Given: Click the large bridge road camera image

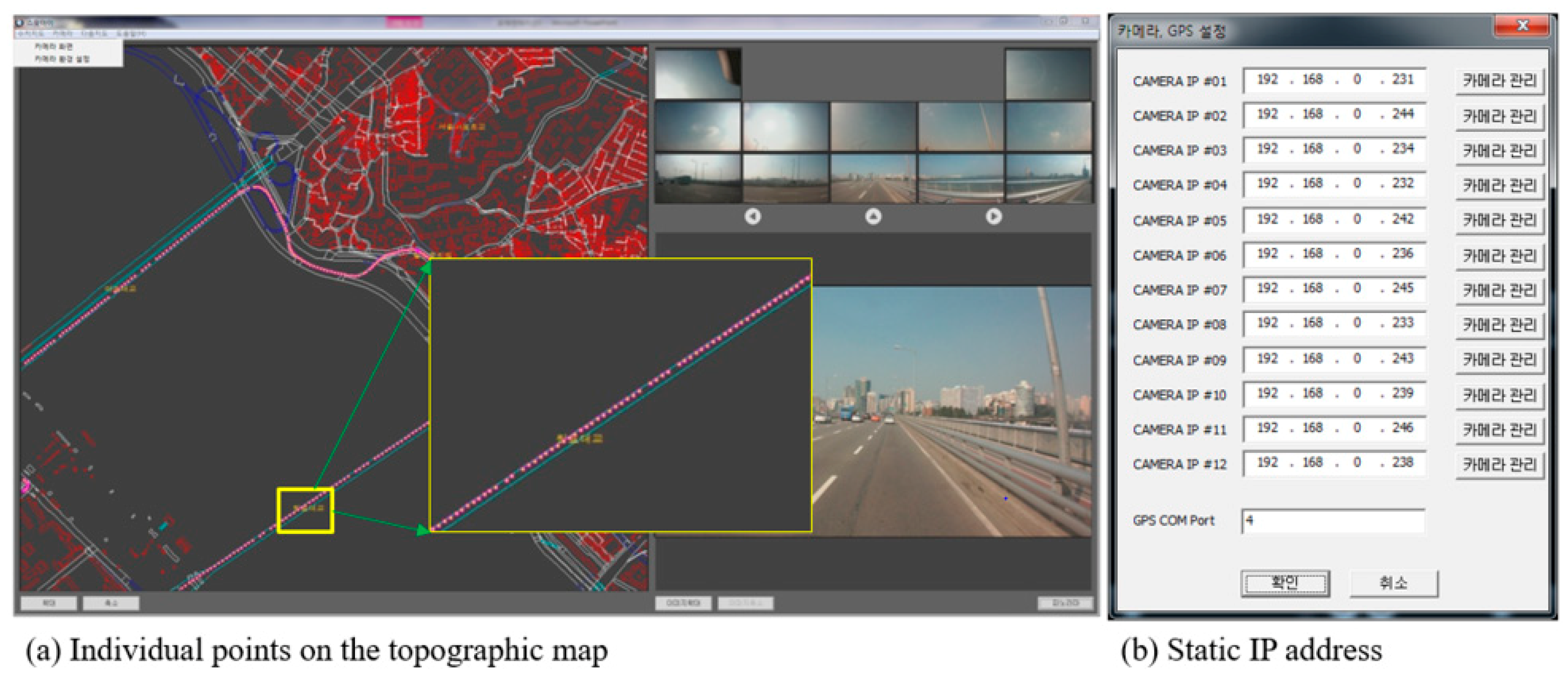Looking at the screenshot, I should pyautogui.click(x=952, y=411).
